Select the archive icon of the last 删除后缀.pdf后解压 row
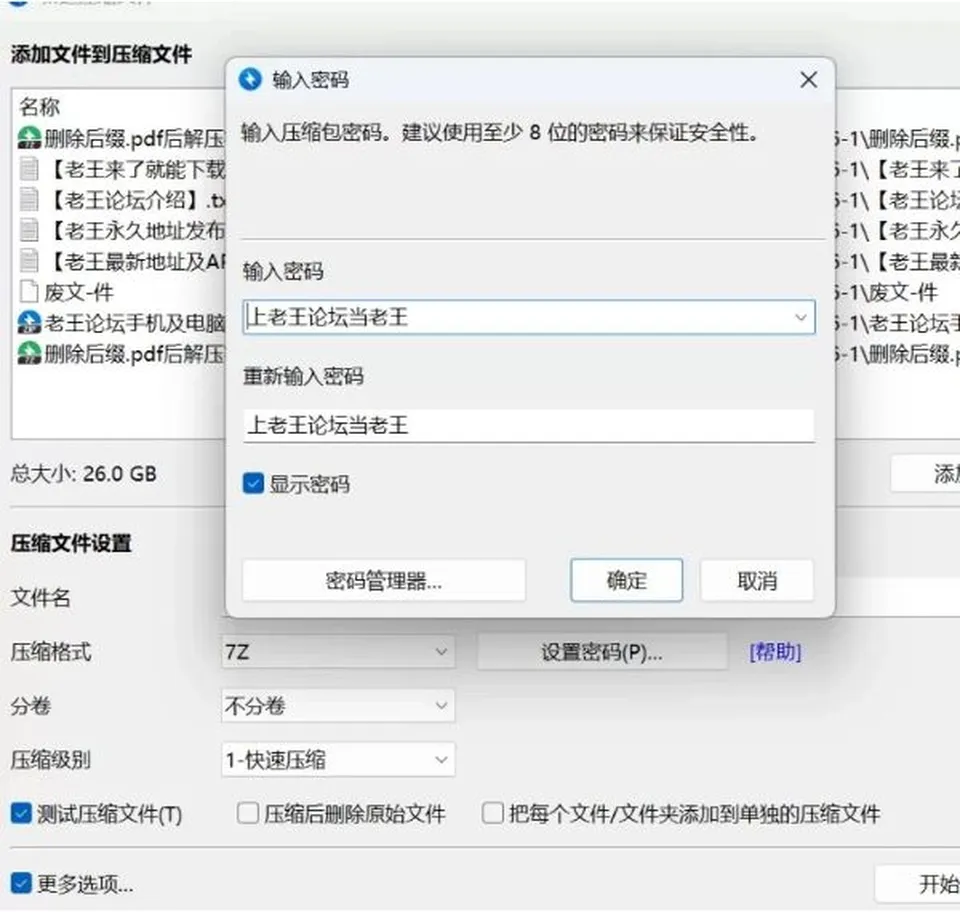 [29, 353]
